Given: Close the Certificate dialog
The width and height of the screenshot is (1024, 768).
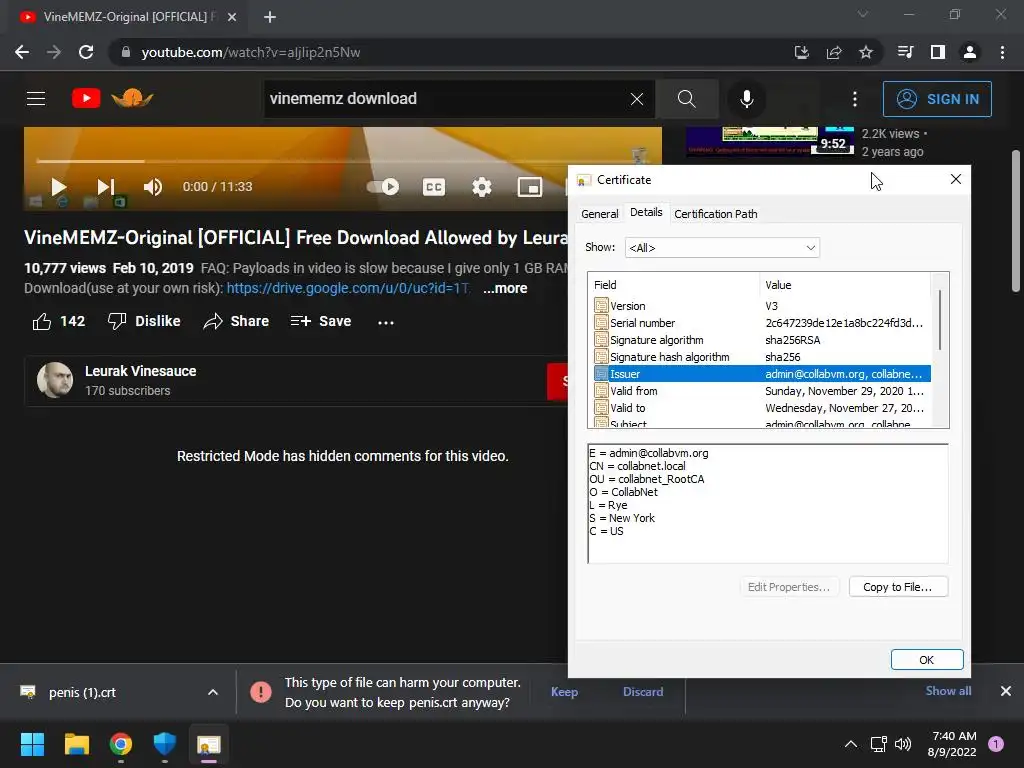Looking at the screenshot, I should click(955, 179).
